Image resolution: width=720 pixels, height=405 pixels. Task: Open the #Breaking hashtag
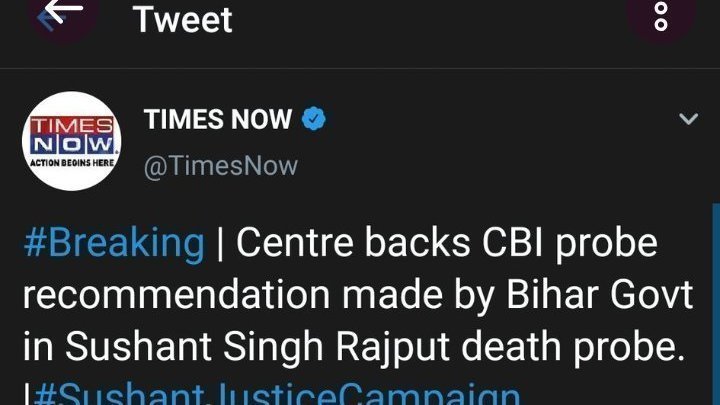coord(113,243)
